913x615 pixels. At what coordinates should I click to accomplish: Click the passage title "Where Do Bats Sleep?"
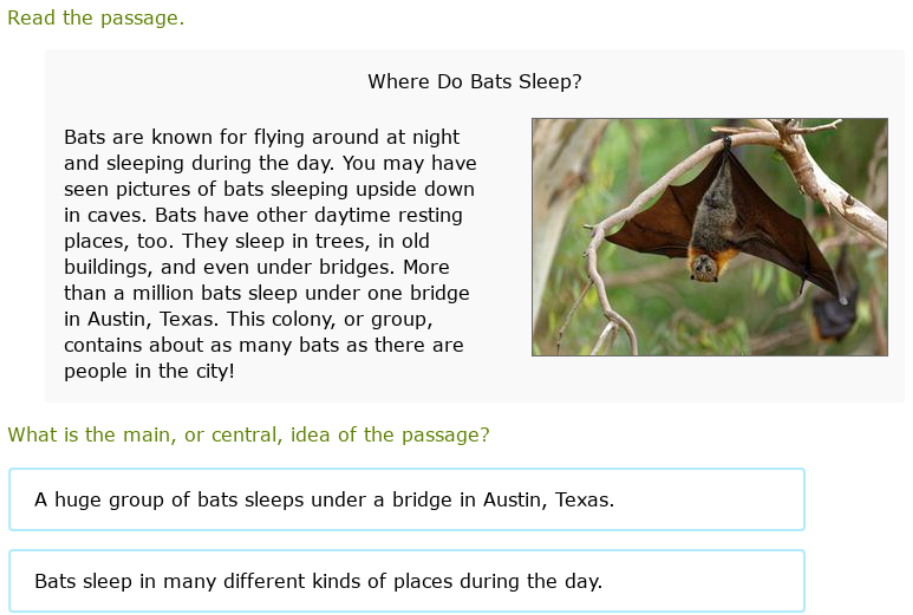tap(474, 82)
